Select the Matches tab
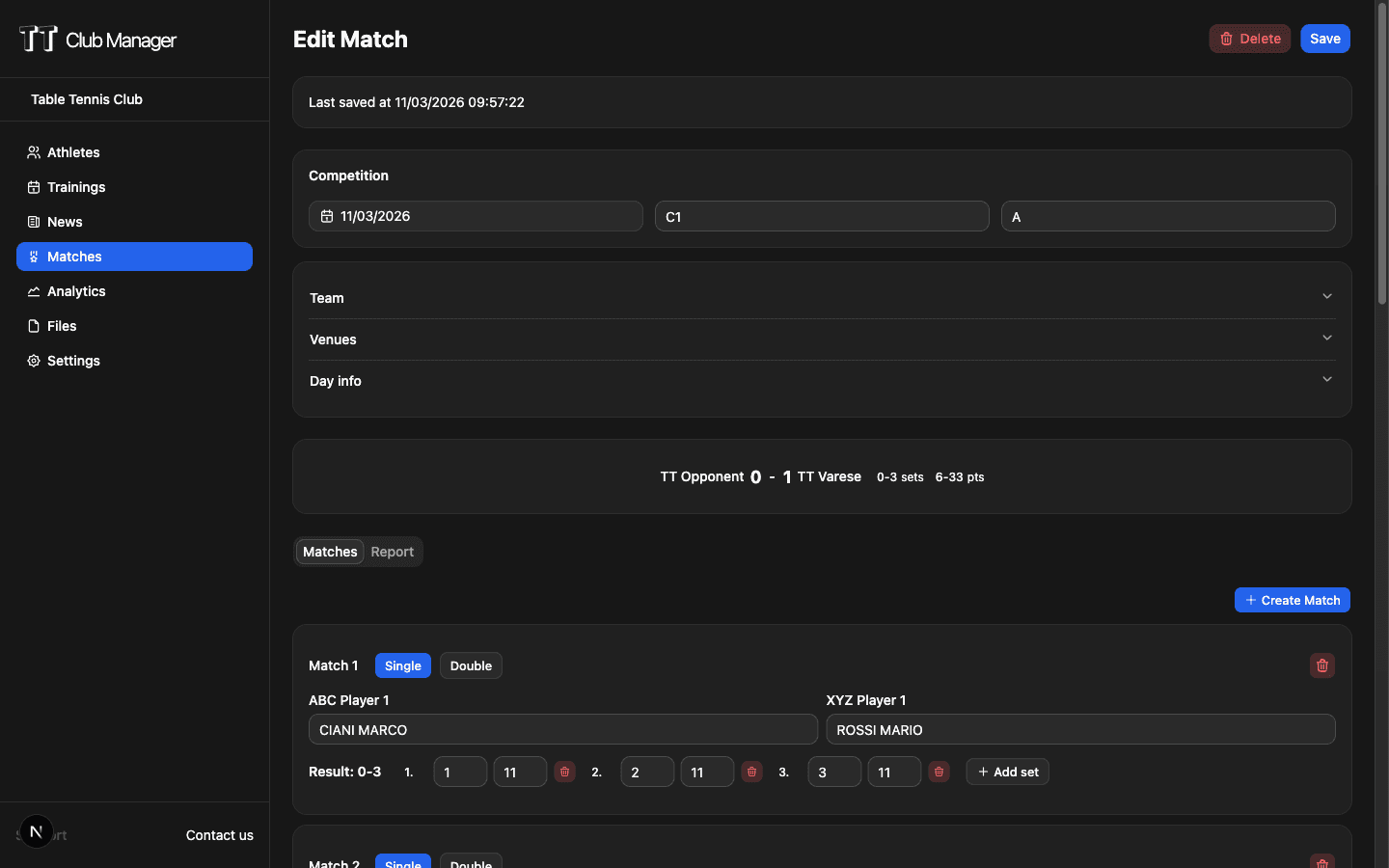This screenshot has height=868, width=1389. 329,552
